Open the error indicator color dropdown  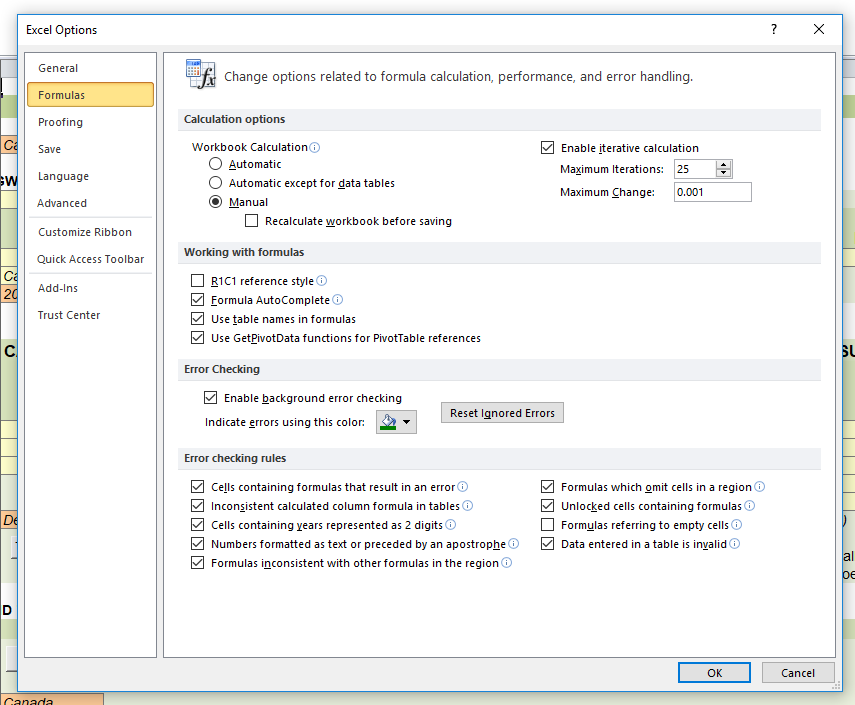(x=396, y=422)
